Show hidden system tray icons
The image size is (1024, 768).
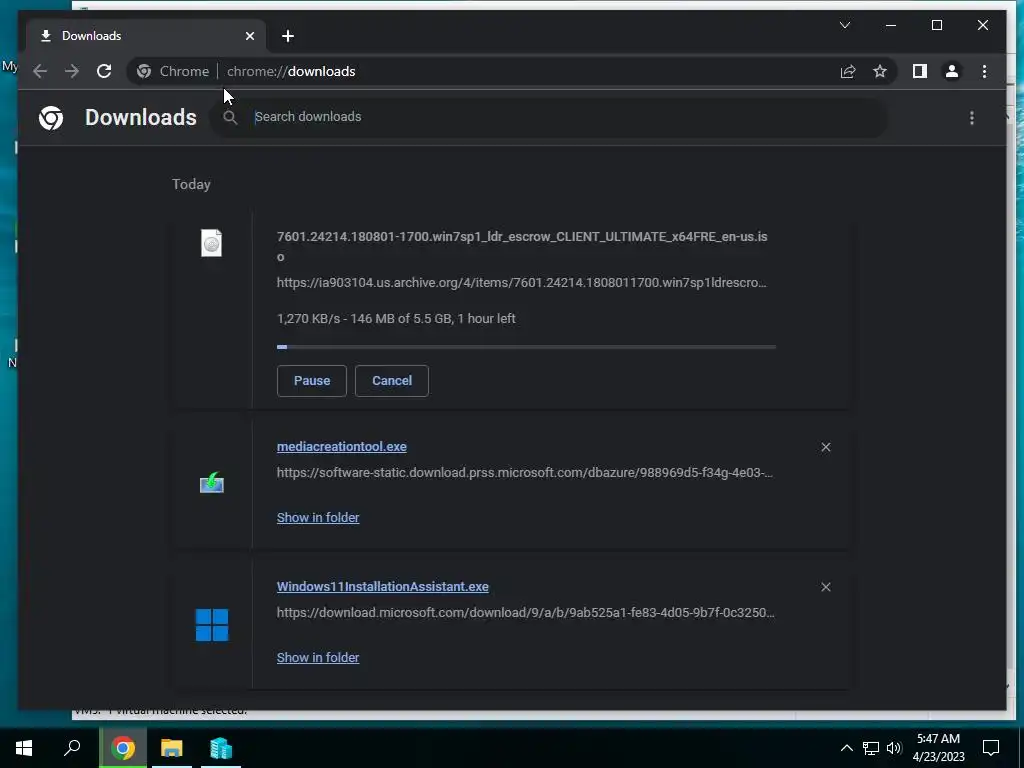point(846,748)
